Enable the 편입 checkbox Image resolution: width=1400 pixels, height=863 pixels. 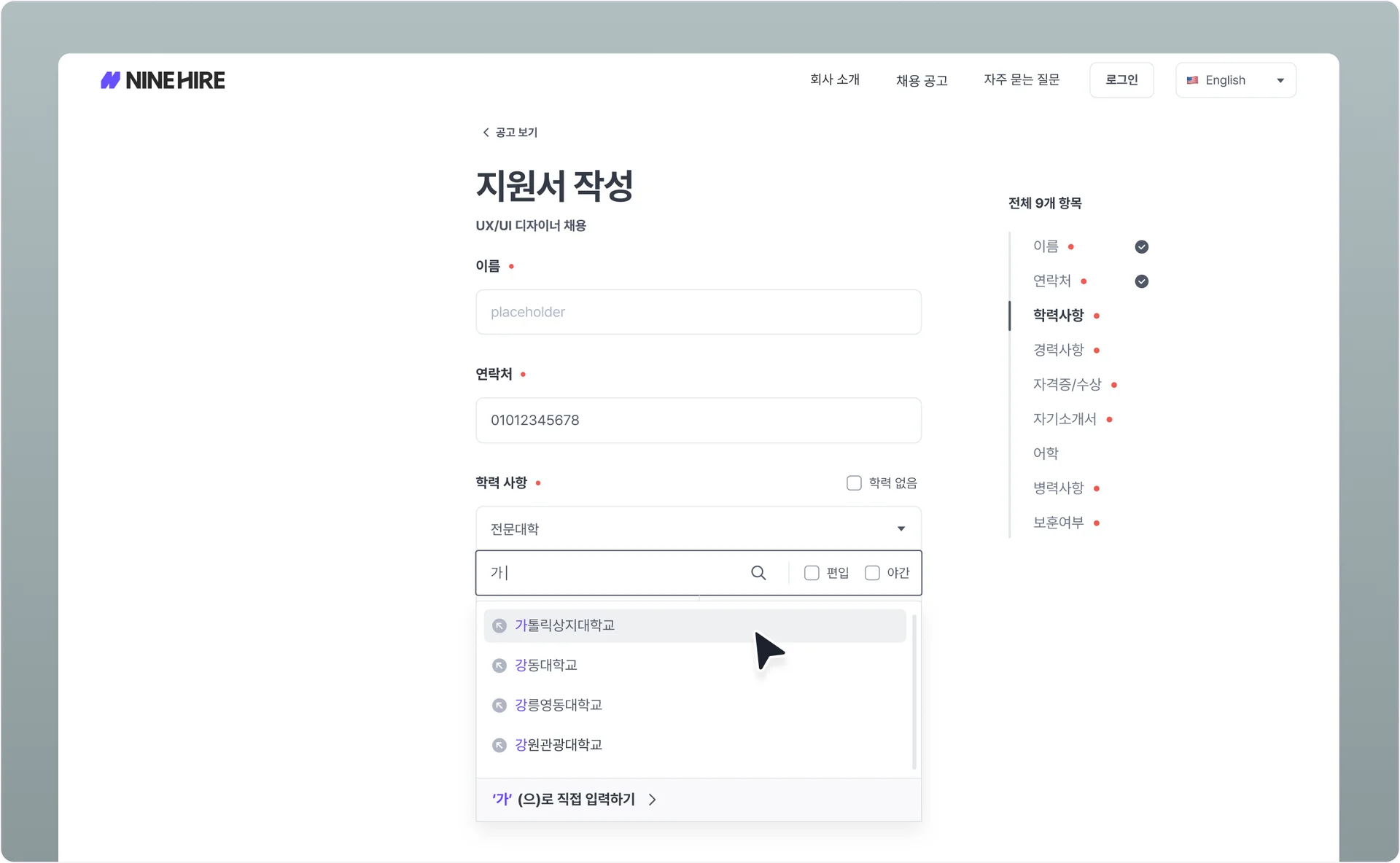[x=812, y=573]
